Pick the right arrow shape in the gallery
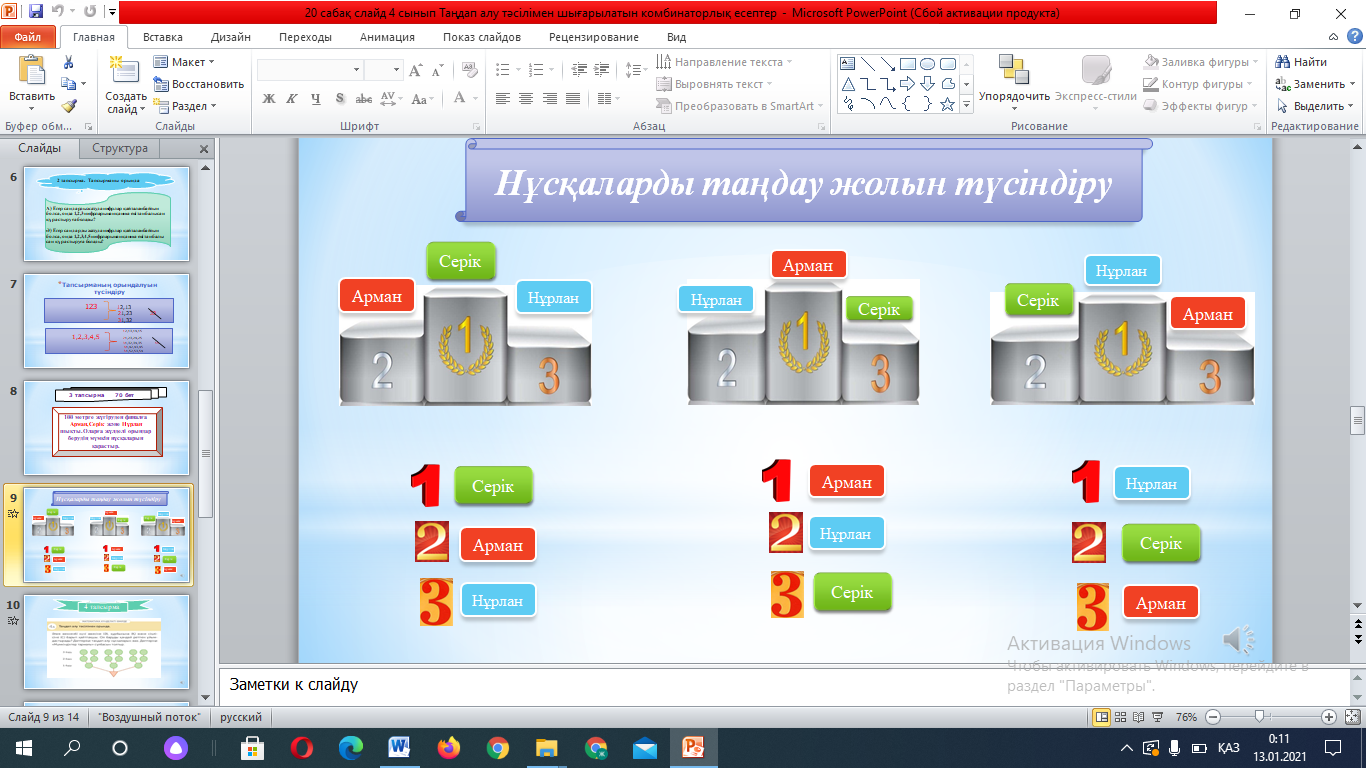 pos(907,83)
